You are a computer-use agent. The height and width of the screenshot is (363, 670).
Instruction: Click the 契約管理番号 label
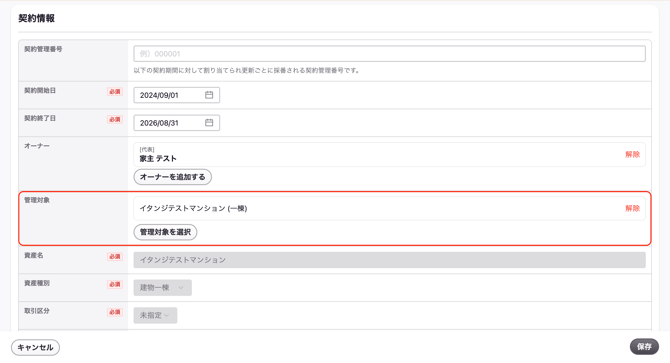(x=43, y=49)
